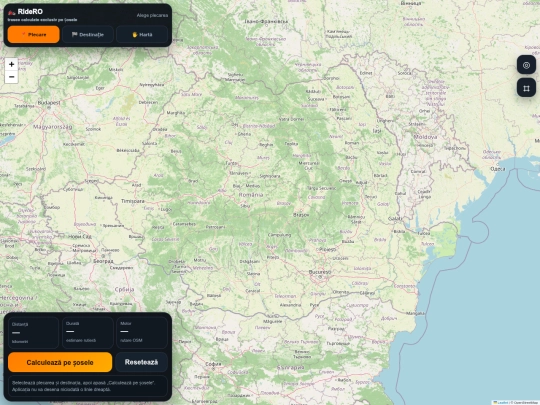This screenshot has height=405, width=540.
Task: Click the Alege plecarea status text
Action: tap(152, 15)
